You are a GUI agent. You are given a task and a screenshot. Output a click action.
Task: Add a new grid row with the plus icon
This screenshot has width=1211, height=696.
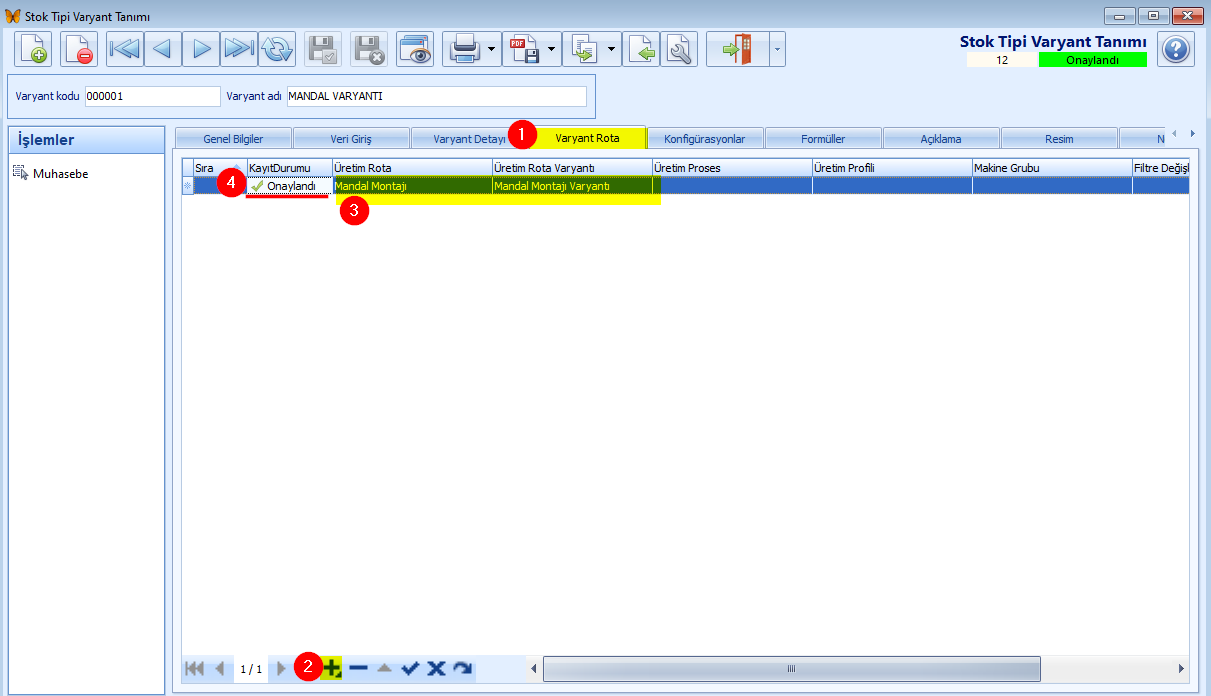click(x=332, y=668)
